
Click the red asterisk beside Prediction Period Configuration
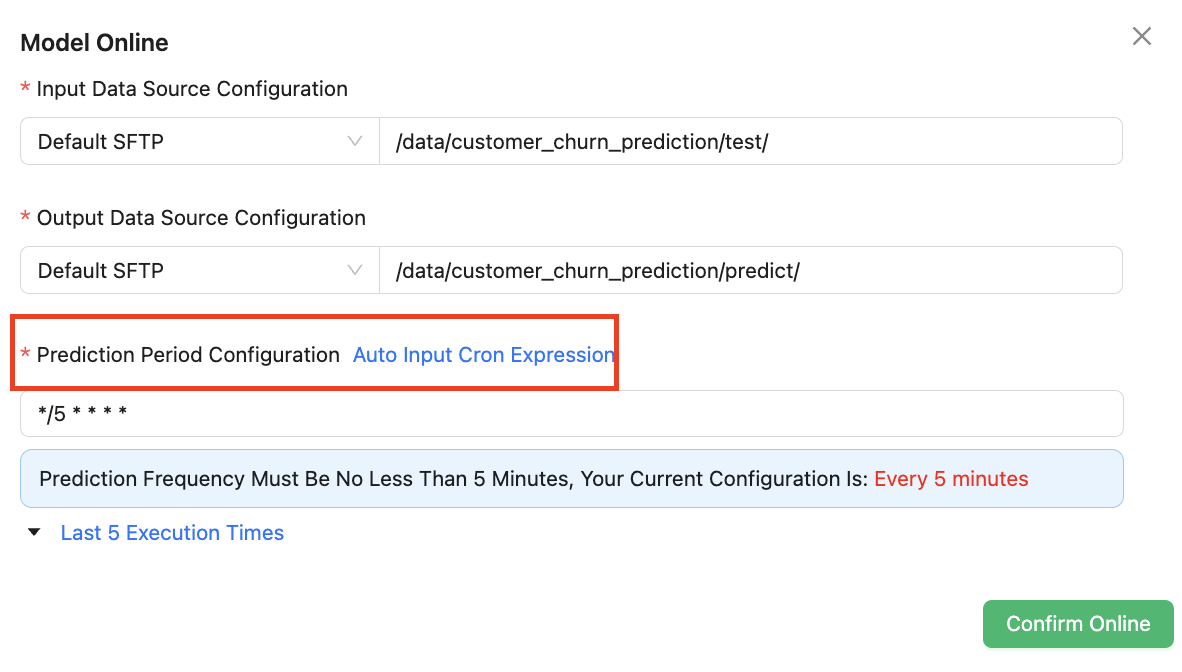(x=26, y=355)
